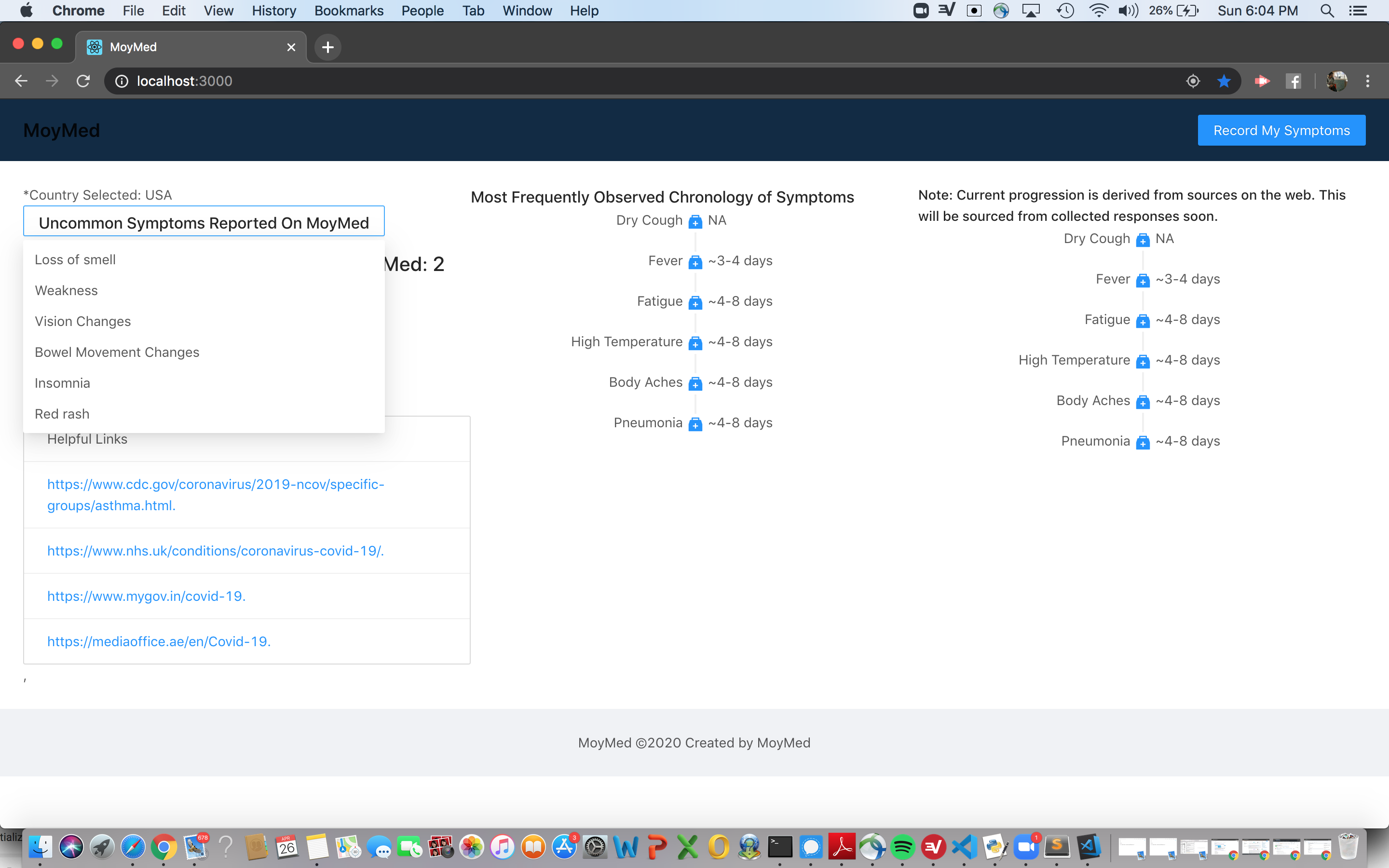This screenshot has width=1389, height=868.
Task: Click the bookmark star in address bar
Action: 1224,81
